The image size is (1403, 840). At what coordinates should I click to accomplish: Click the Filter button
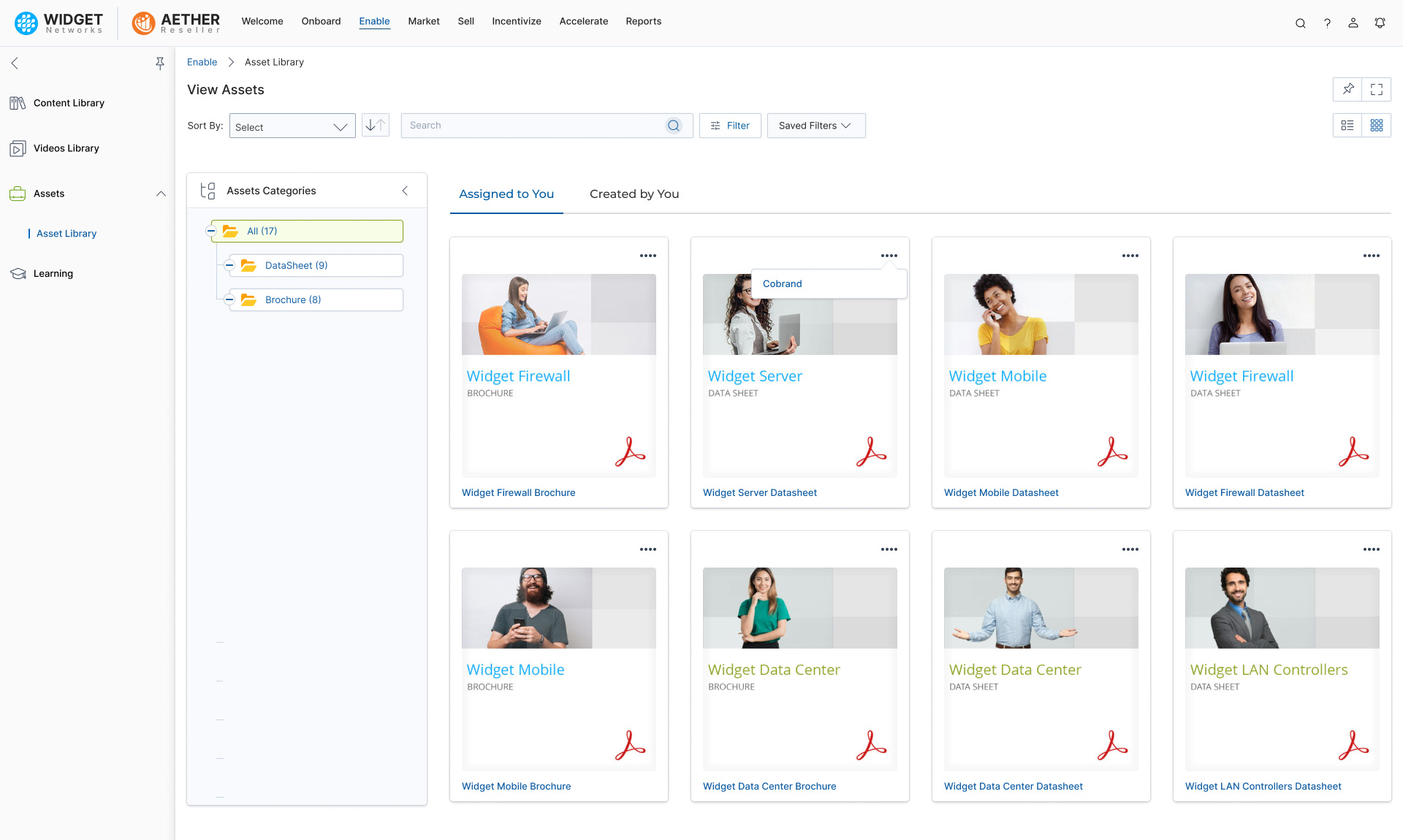(730, 126)
